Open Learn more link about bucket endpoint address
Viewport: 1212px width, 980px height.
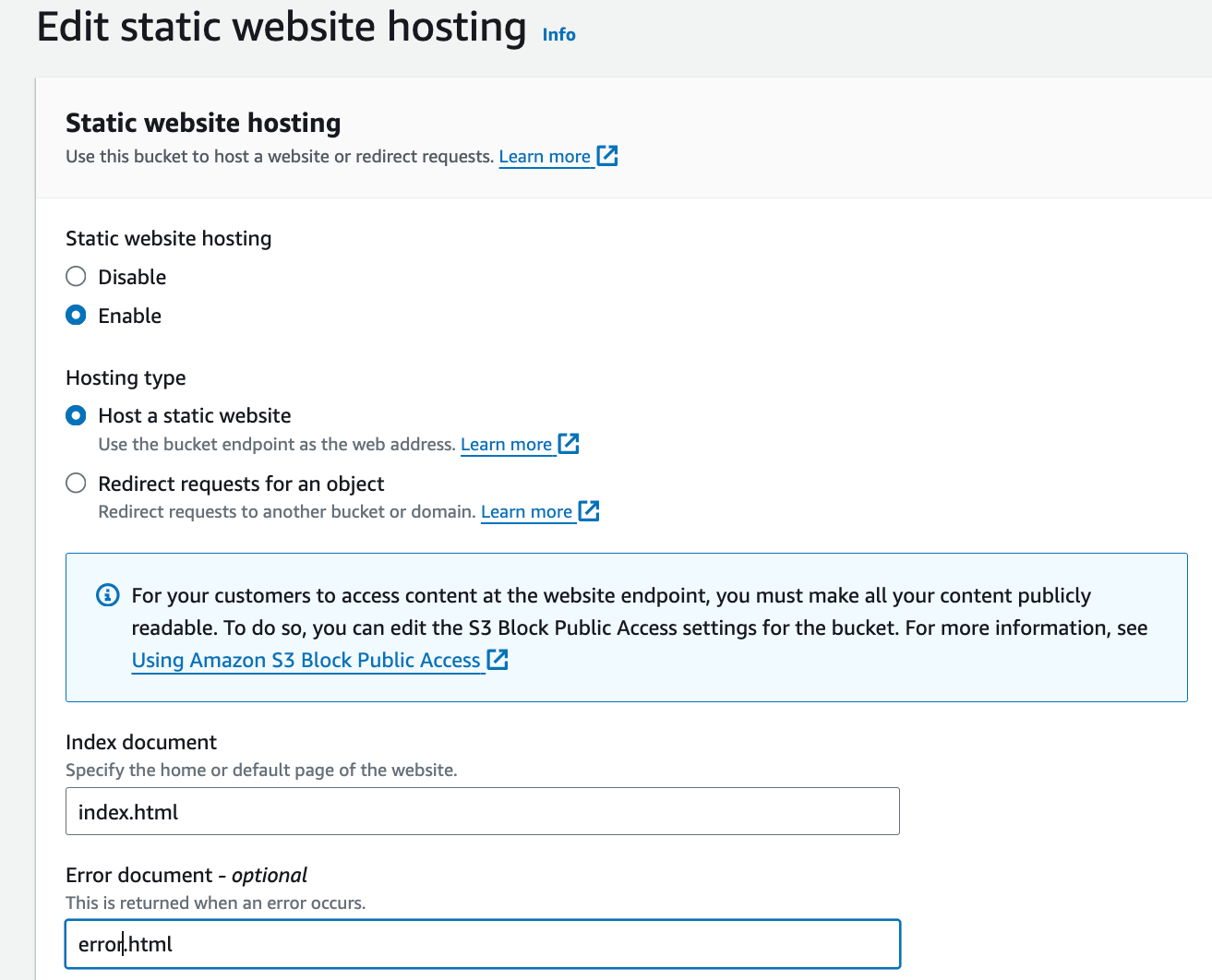point(506,445)
